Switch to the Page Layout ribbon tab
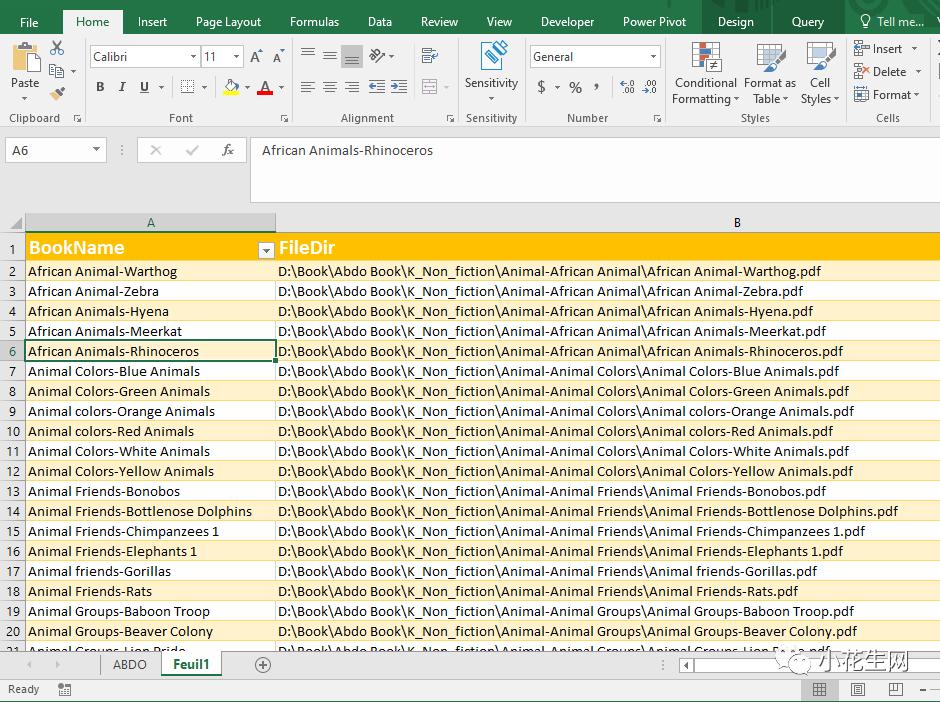The height and width of the screenshot is (702, 940). coord(228,21)
